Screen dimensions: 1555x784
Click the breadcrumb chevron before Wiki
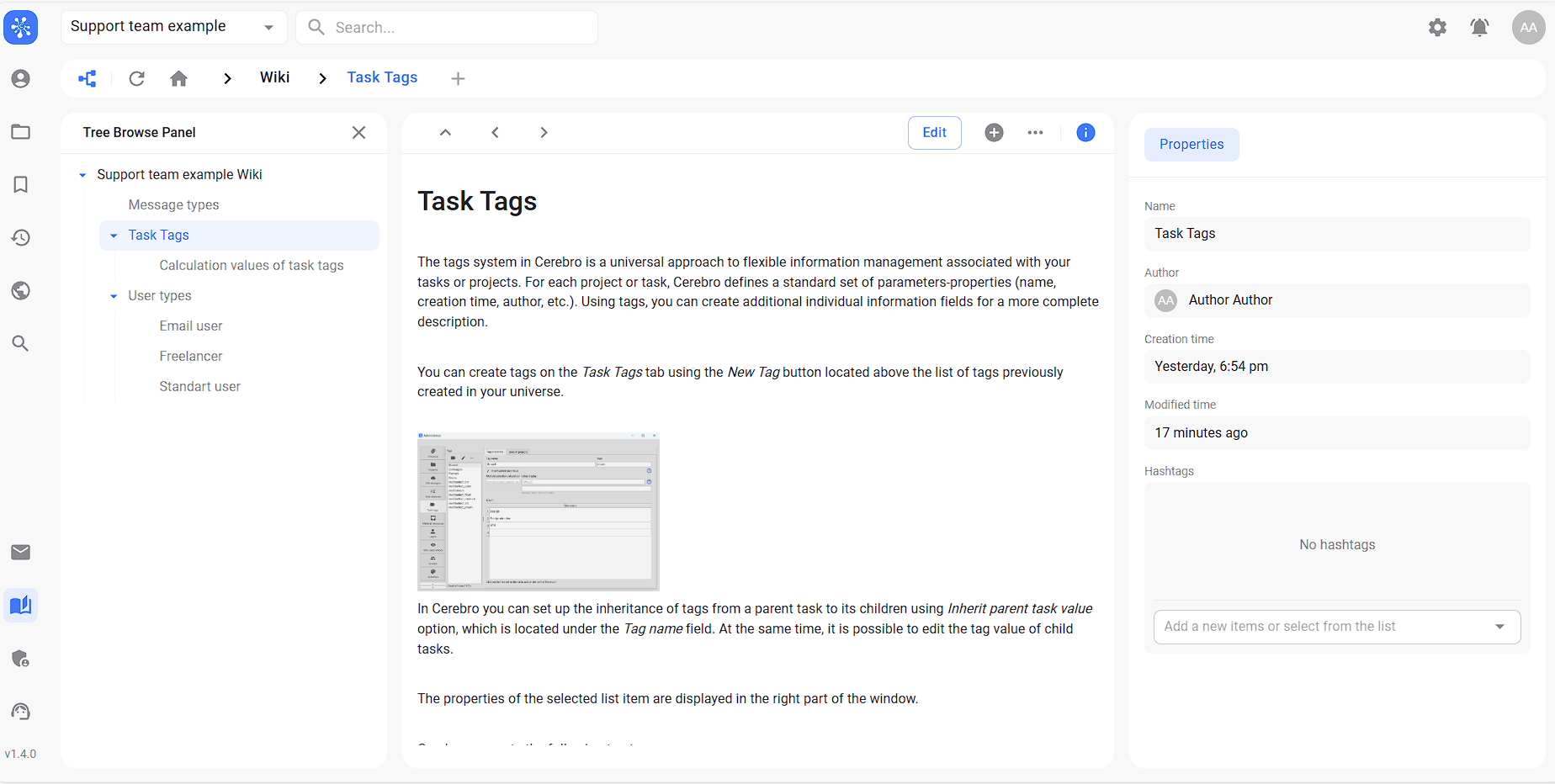pos(227,78)
